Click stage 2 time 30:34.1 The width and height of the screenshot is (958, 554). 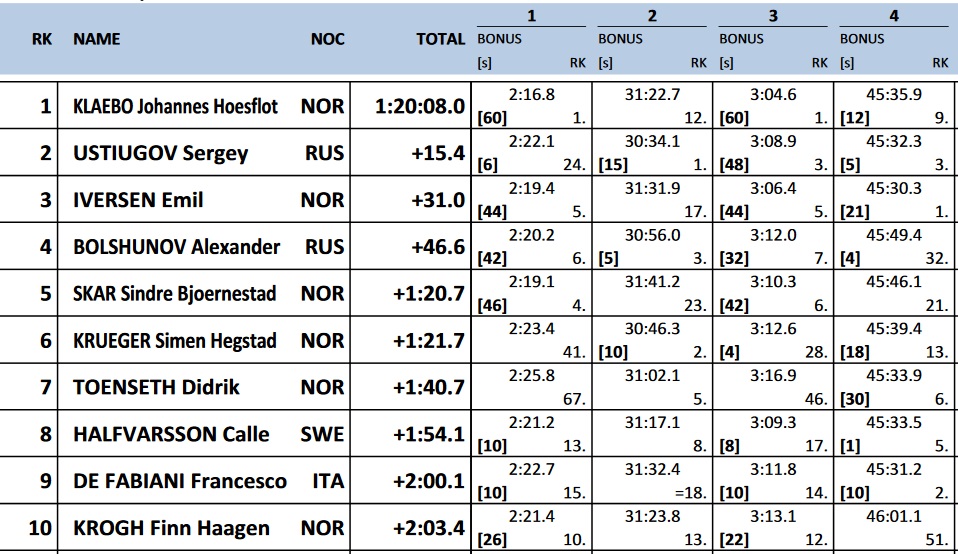point(652,141)
